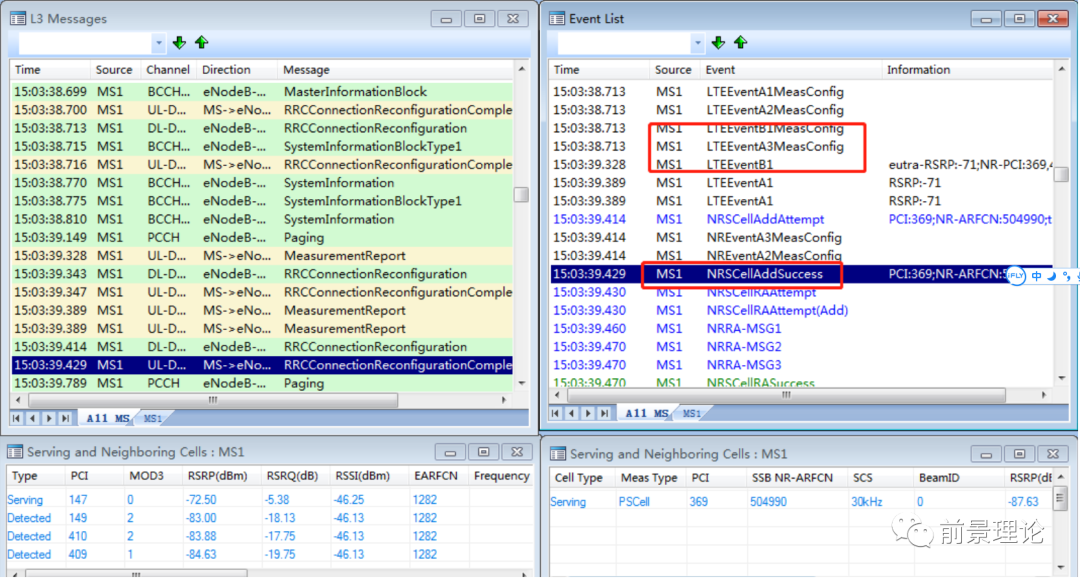Select the MasterInformationBlock message row
The height and width of the screenshot is (579, 1080).
tap(262, 92)
